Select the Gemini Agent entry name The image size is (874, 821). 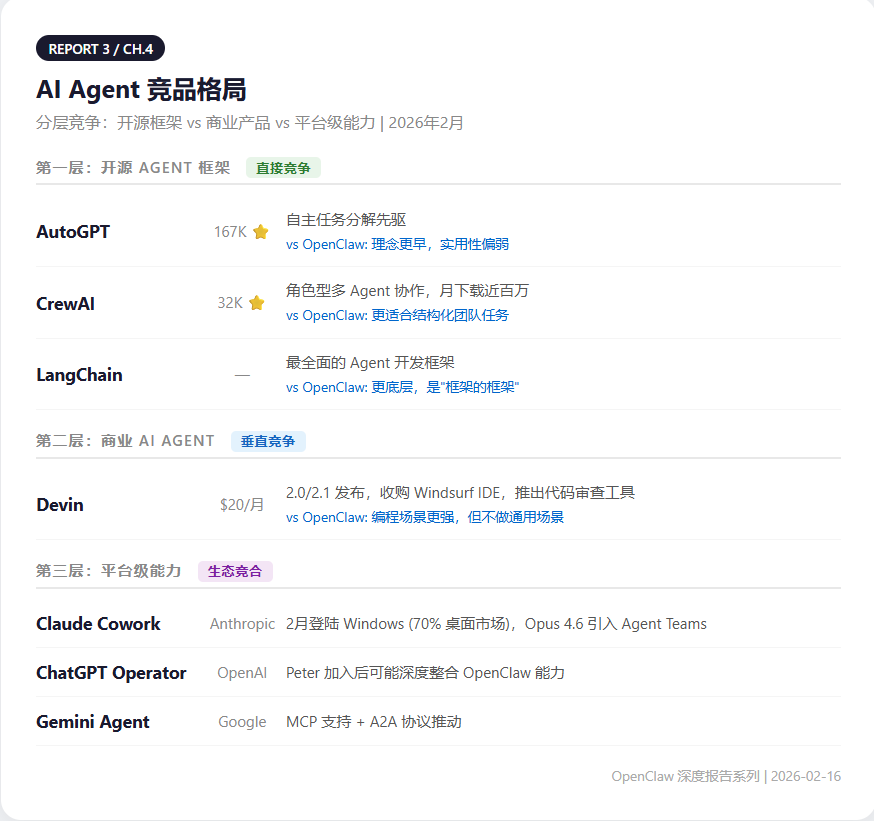(x=93, y=722)
